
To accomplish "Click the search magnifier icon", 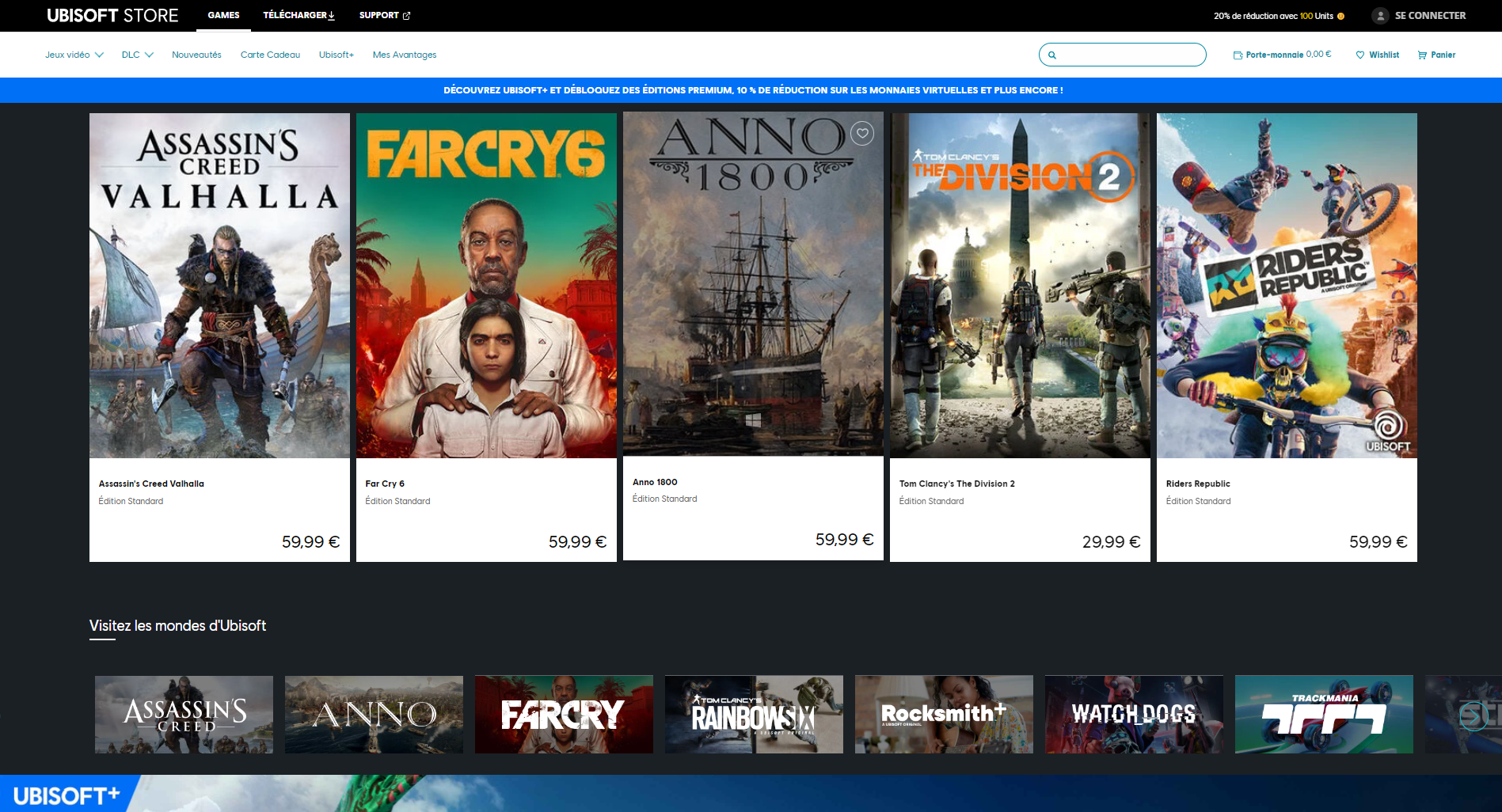I will [1052, 55].
